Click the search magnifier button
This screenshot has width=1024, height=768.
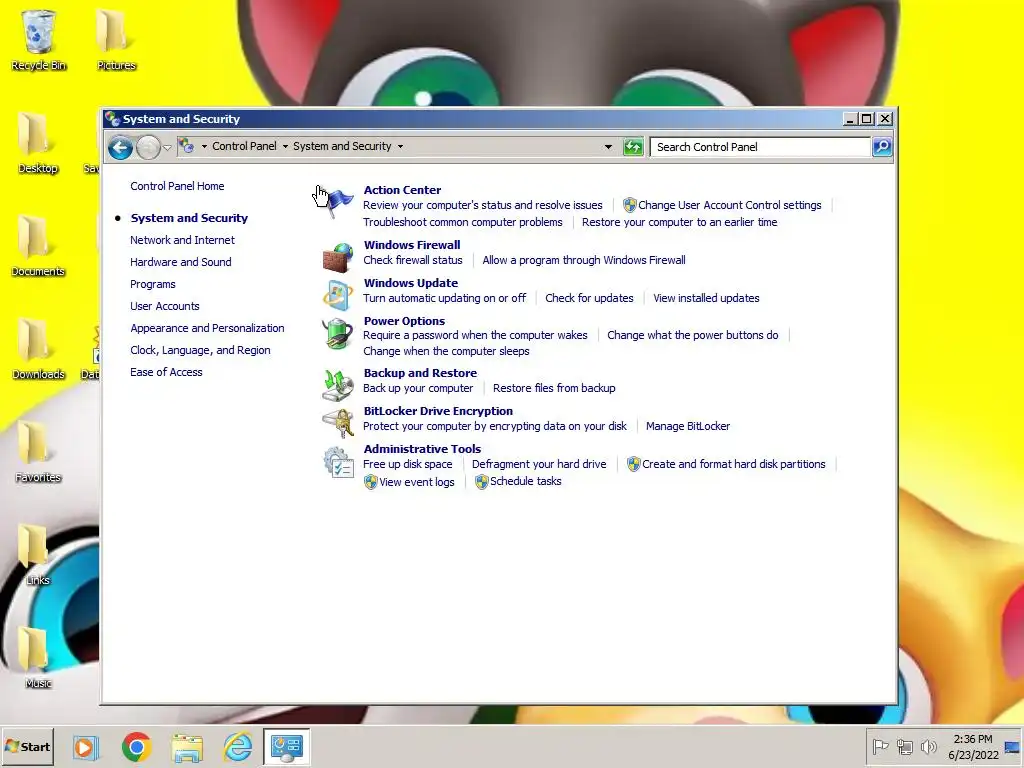(x=882, y=147)
